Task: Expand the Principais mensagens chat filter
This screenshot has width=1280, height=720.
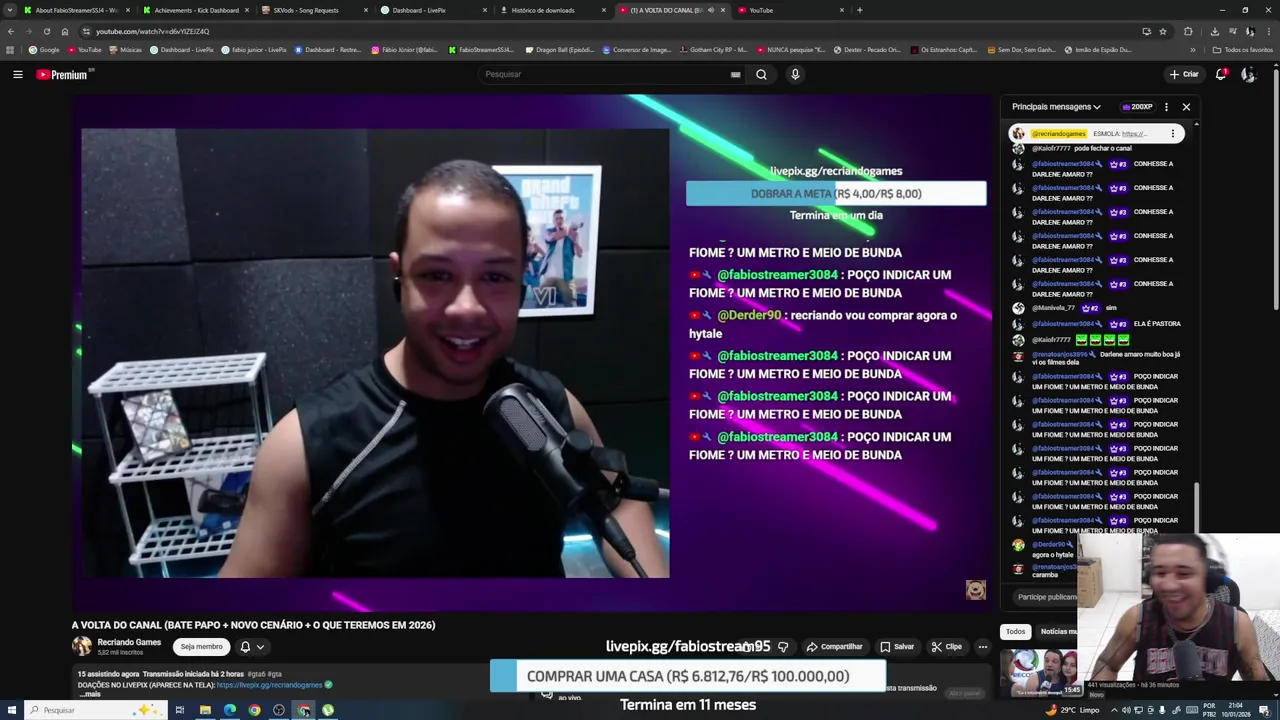Action: 1056,107
